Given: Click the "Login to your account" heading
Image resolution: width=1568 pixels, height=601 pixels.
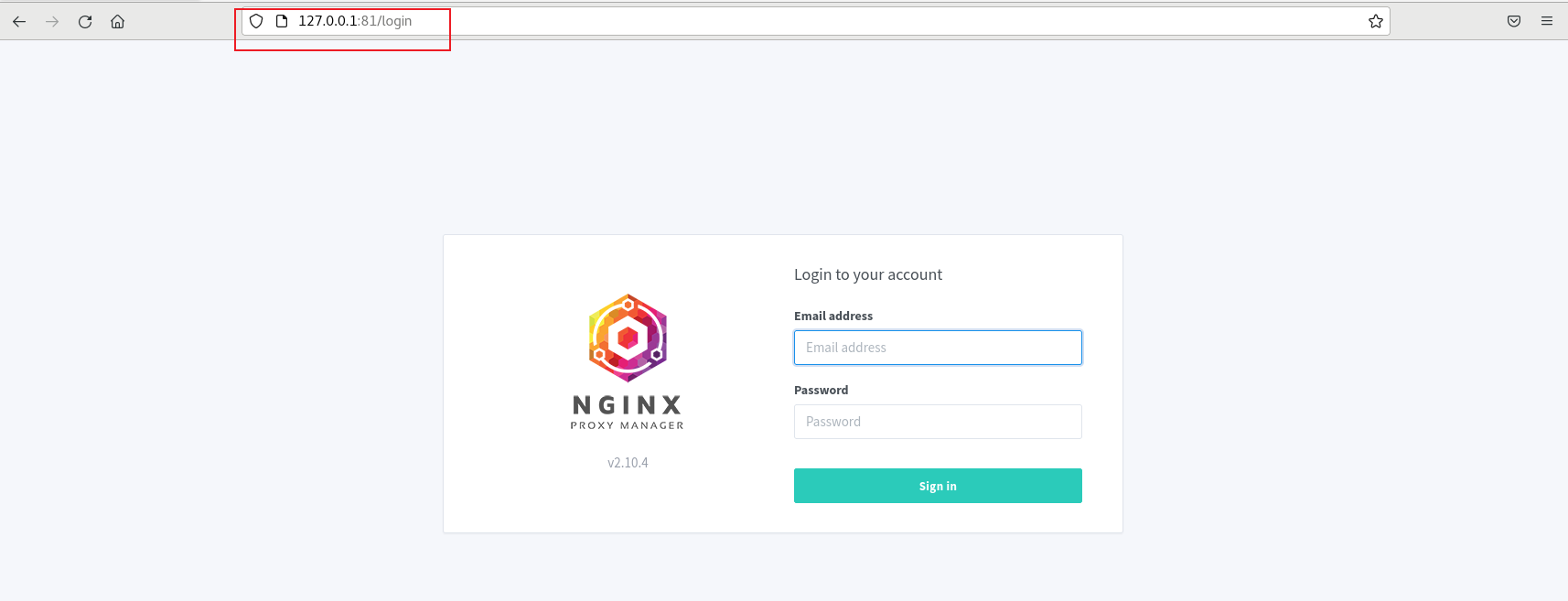Looking at the screenshot, I should click(x=868, y=274).
